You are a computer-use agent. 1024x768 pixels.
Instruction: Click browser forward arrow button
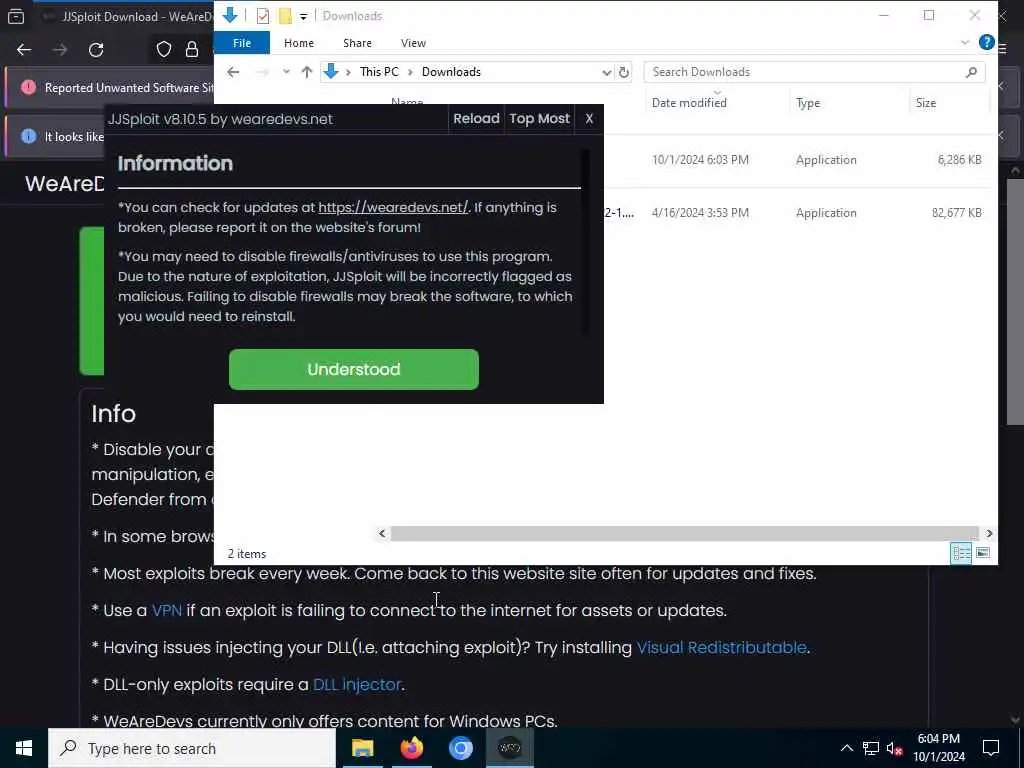(x=60, y=50)
